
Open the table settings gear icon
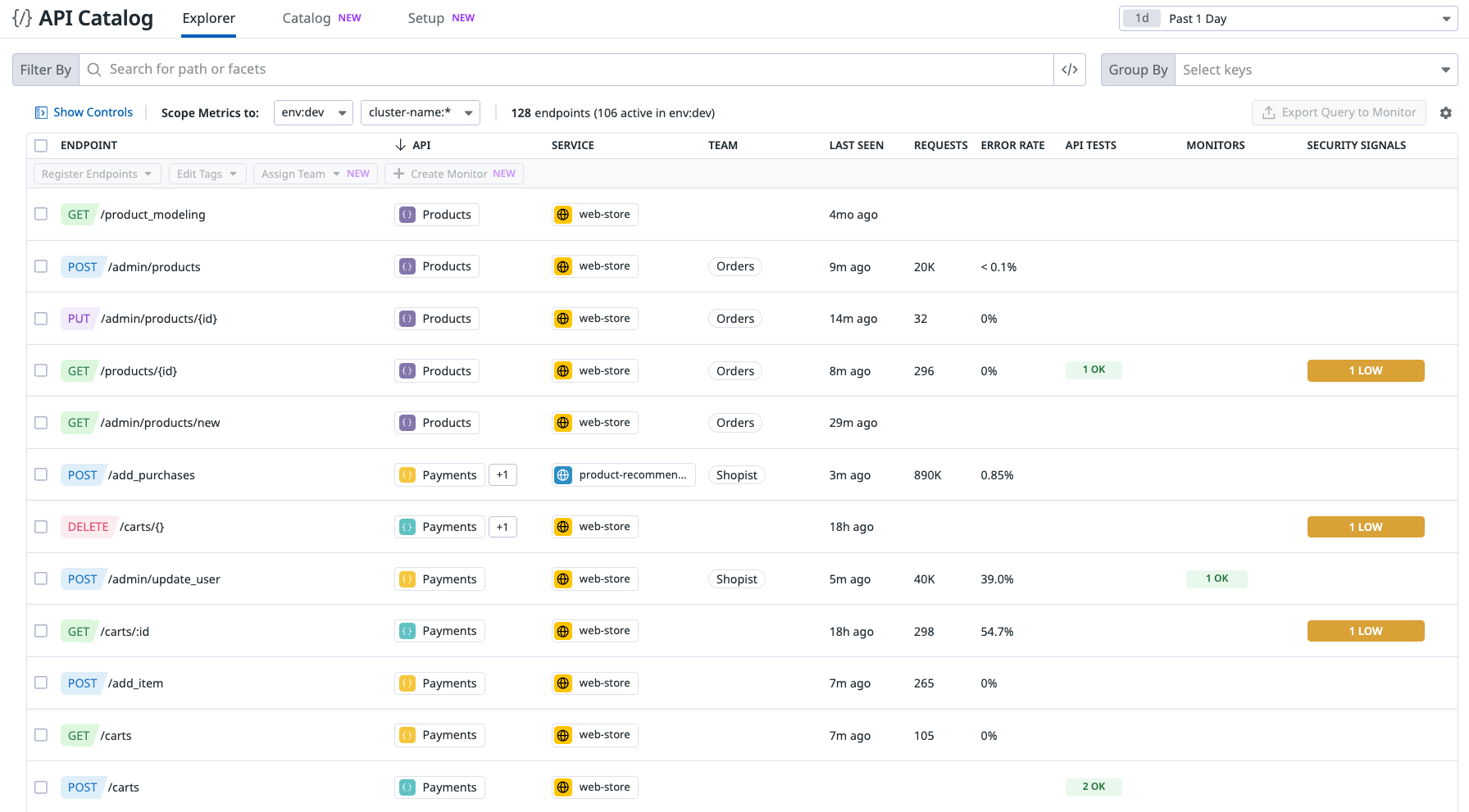click(x=1445, y=113)
